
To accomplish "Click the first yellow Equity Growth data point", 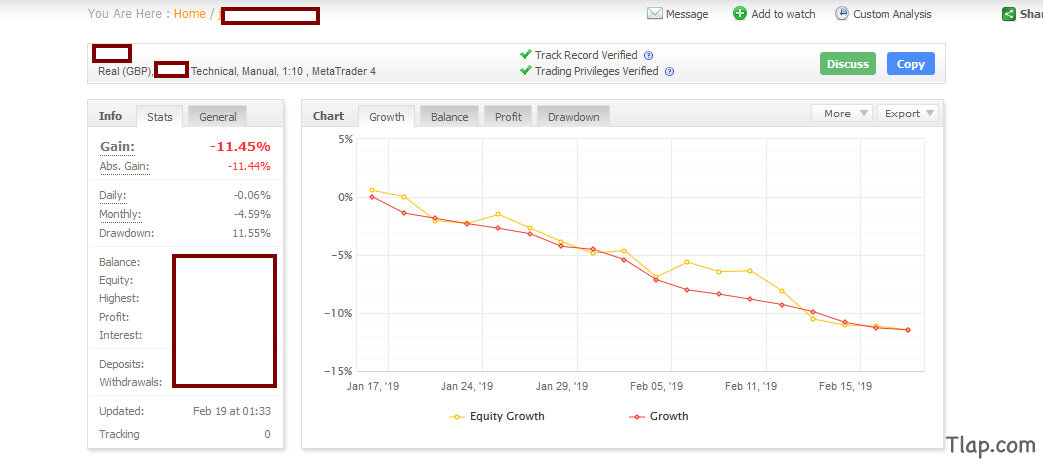I will click(372, 190).
